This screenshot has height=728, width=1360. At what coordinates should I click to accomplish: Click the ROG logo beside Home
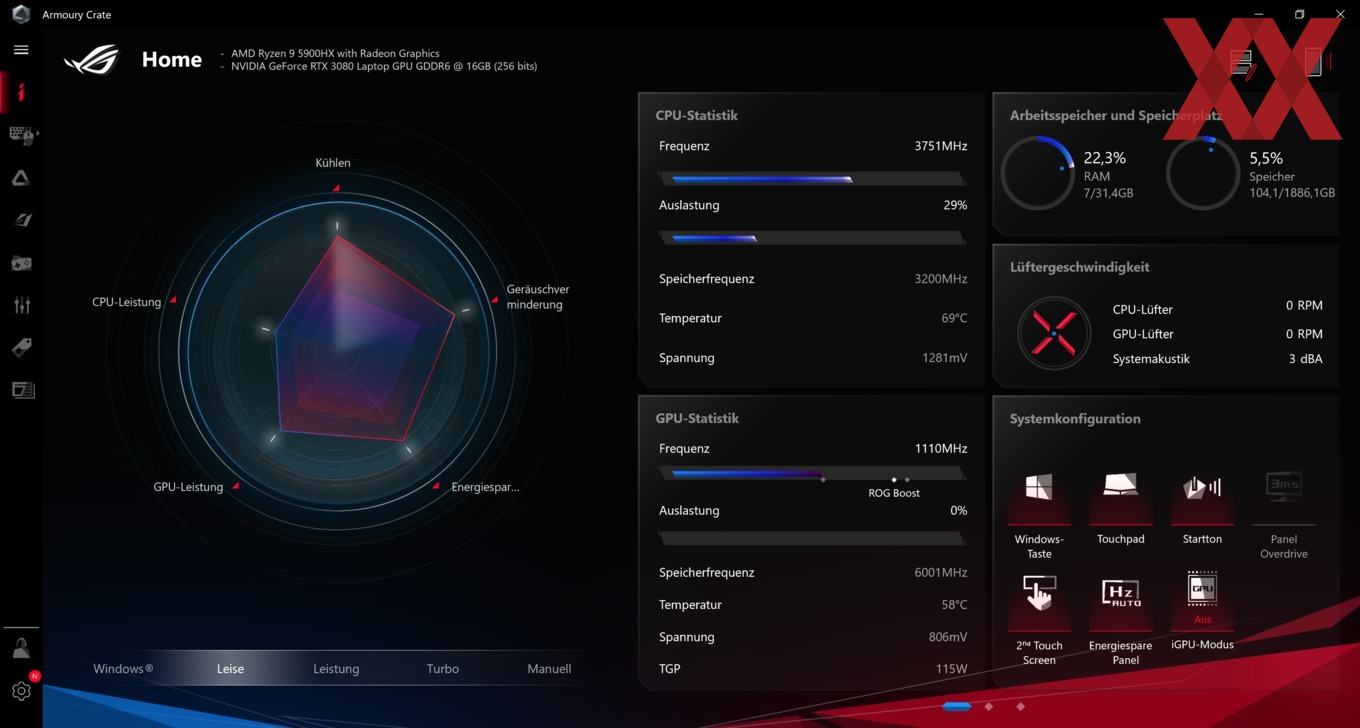[91, 60]
